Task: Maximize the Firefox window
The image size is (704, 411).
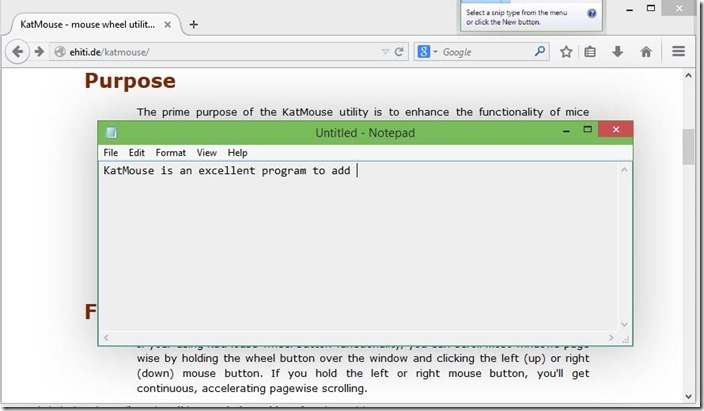Action: coord(651,8)
